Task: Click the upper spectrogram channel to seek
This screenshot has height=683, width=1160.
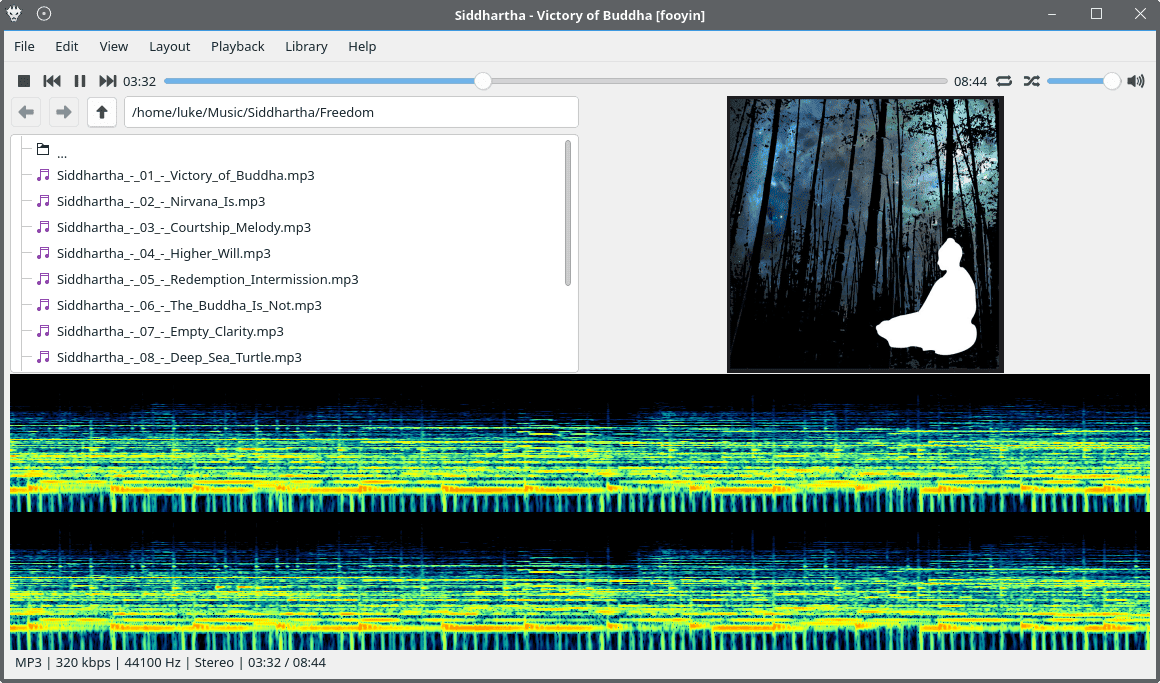Action: (579, 443)
